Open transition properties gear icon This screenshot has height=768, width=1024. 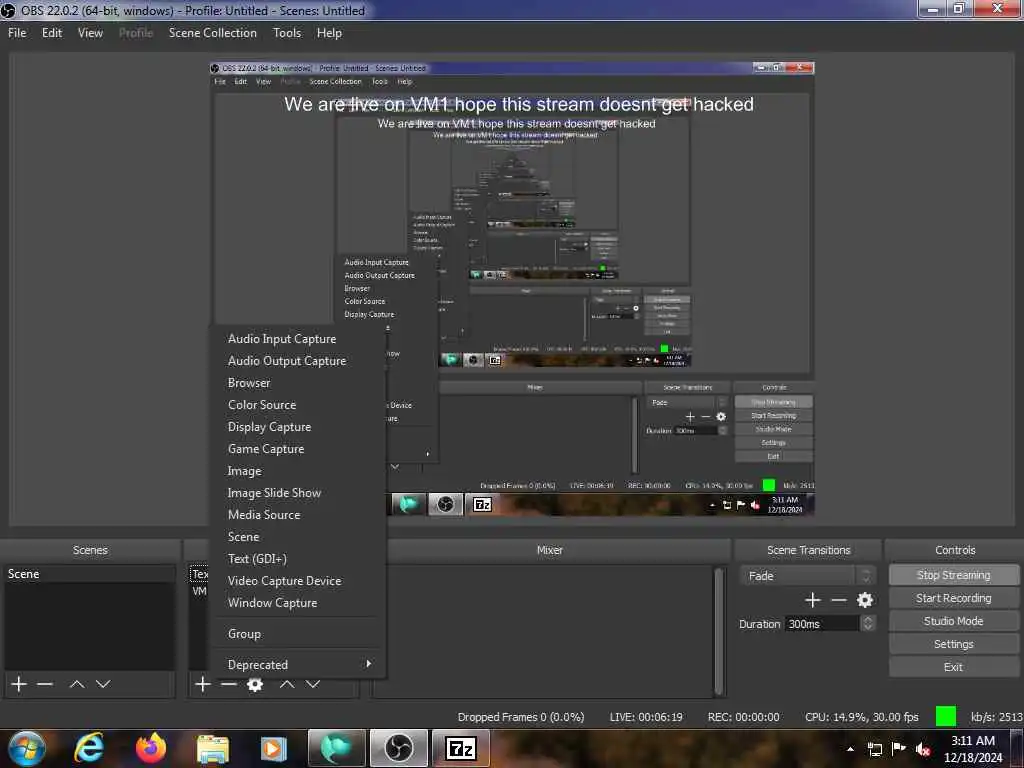coord(865,600)
